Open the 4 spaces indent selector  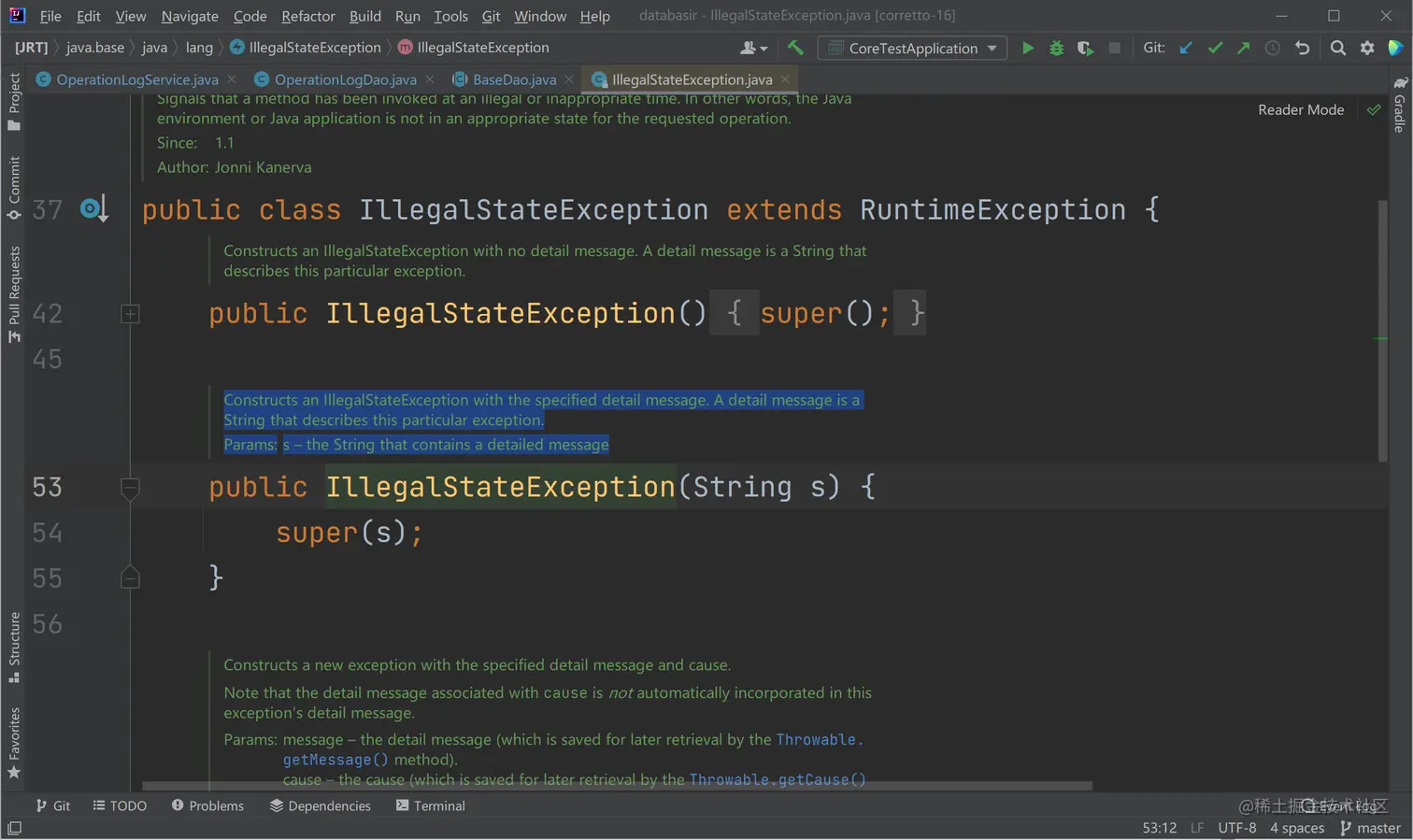point(1297,828)
